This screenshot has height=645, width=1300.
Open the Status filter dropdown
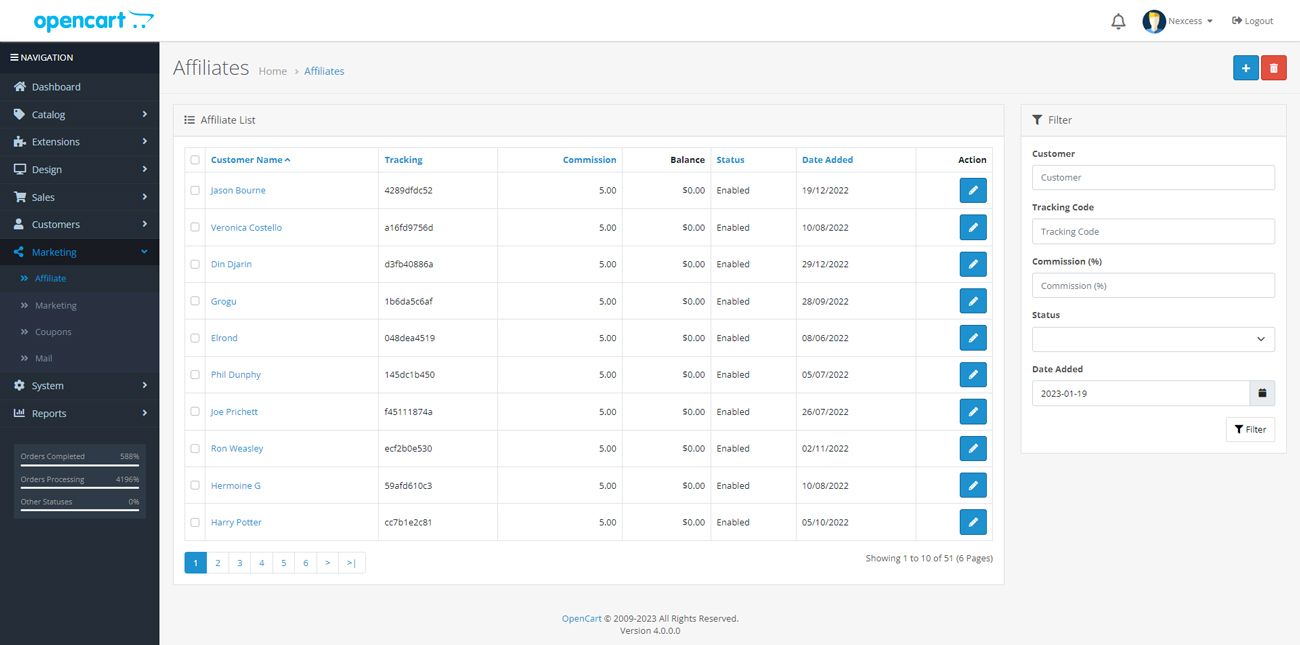1152,338
